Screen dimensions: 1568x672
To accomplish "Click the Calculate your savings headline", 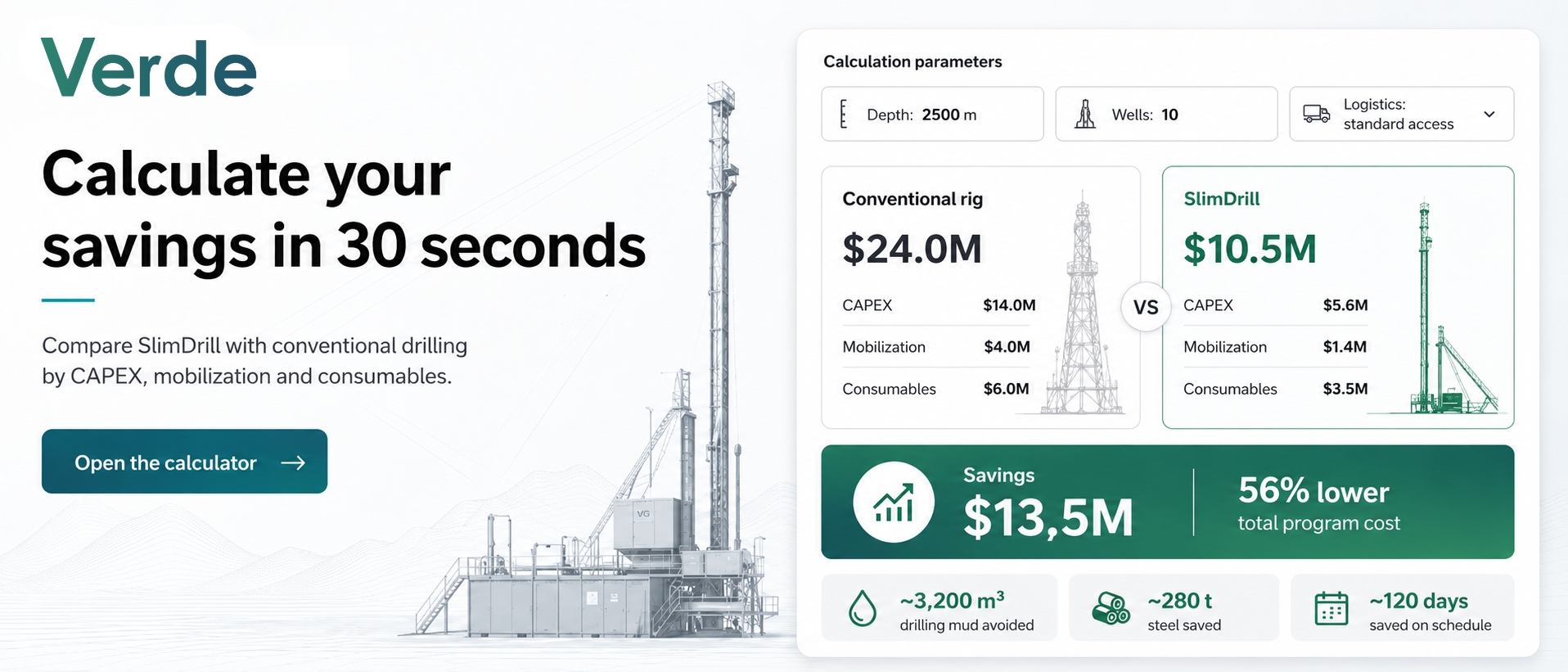I will [344, 210].
